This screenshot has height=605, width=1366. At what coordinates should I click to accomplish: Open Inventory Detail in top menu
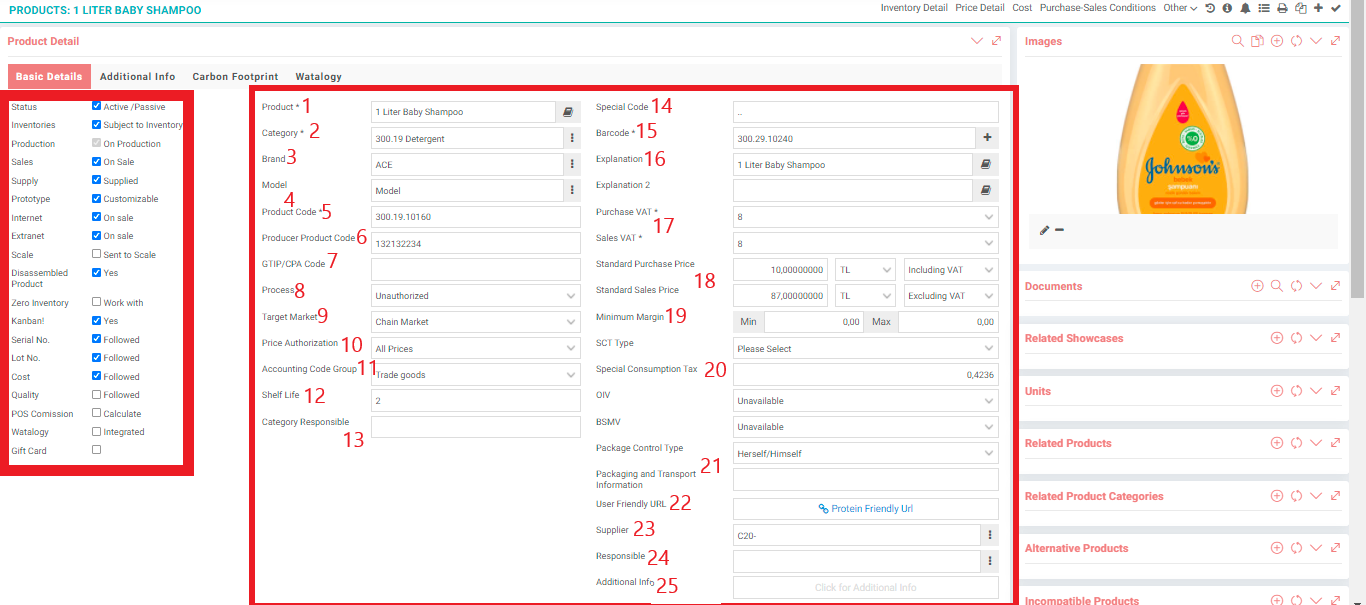[914, 8]
